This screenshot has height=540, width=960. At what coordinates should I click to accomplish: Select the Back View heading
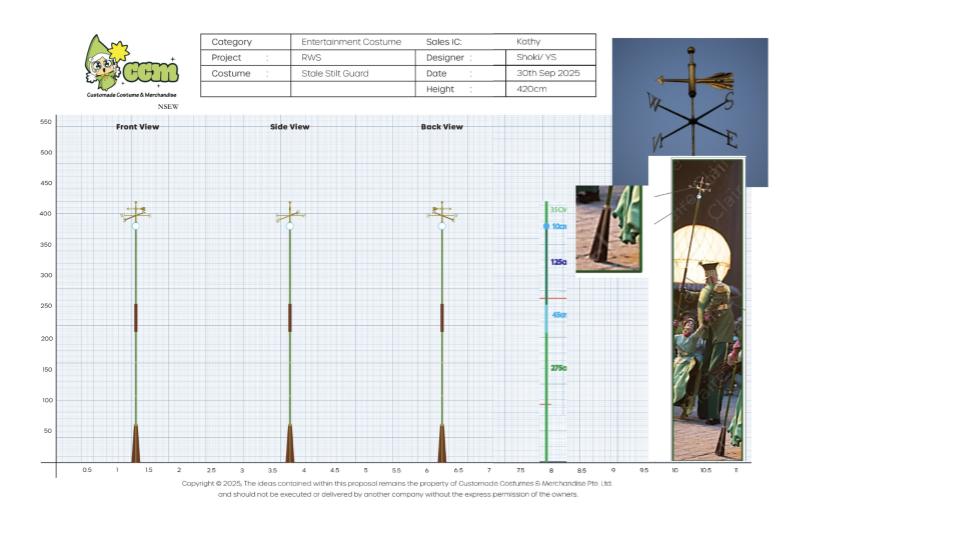442,127
